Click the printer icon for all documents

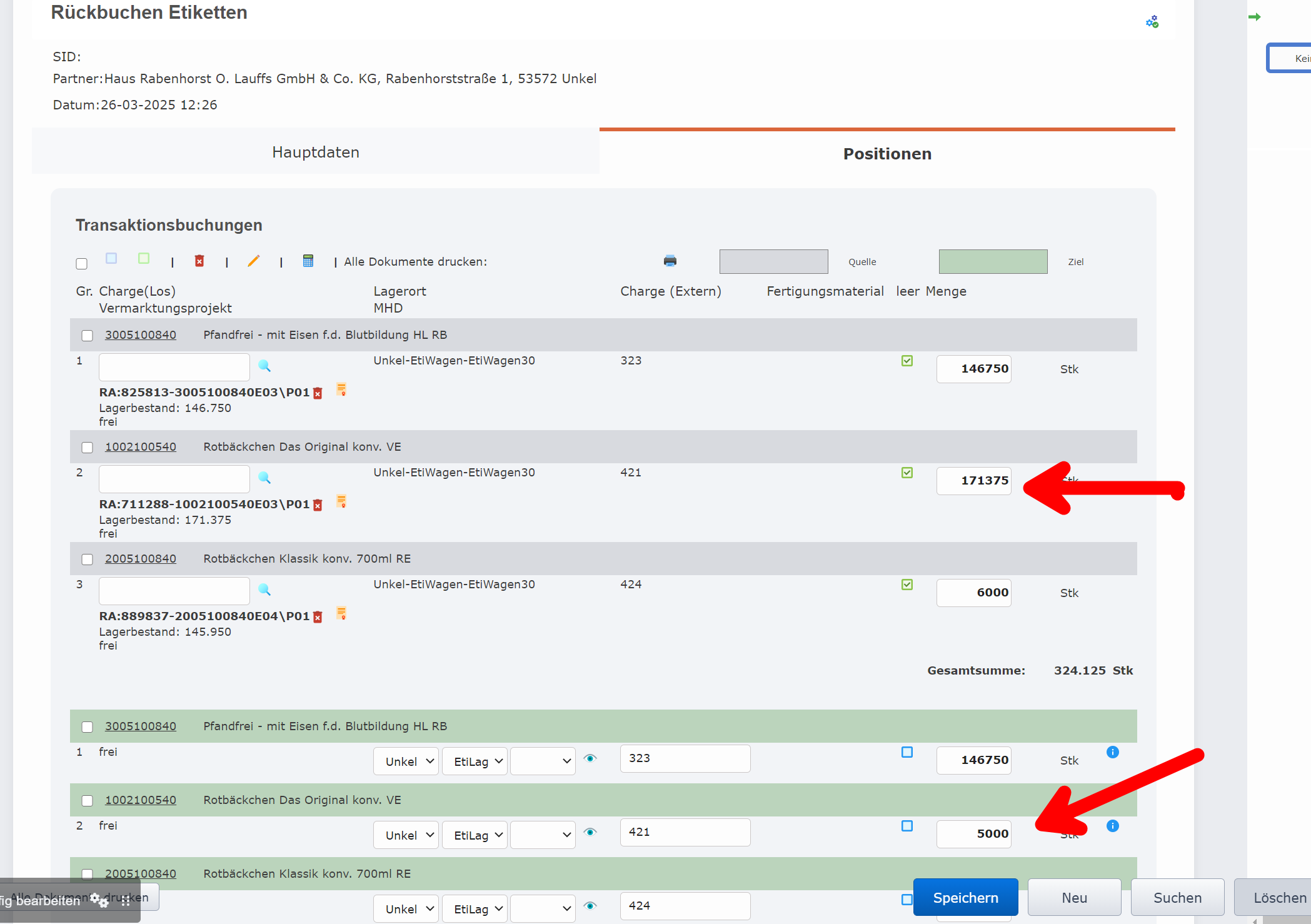pyautogui.click(x=670, y=261)
